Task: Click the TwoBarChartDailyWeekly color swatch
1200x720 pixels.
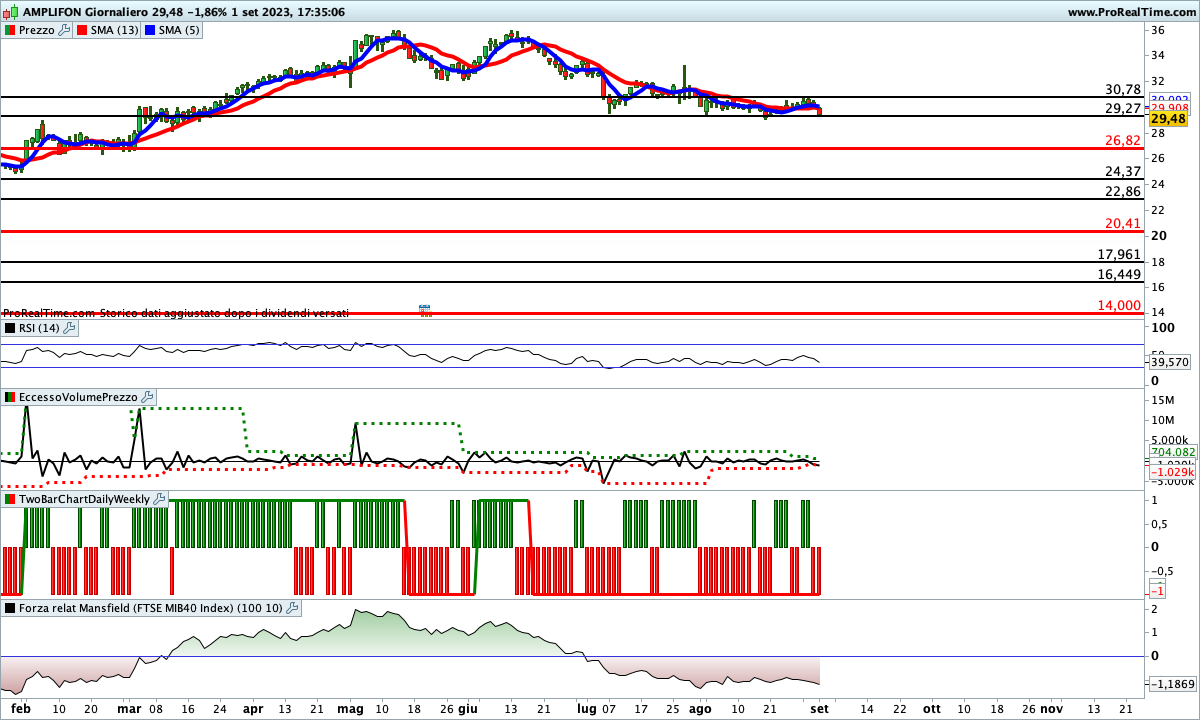Action: click(11, 498)
